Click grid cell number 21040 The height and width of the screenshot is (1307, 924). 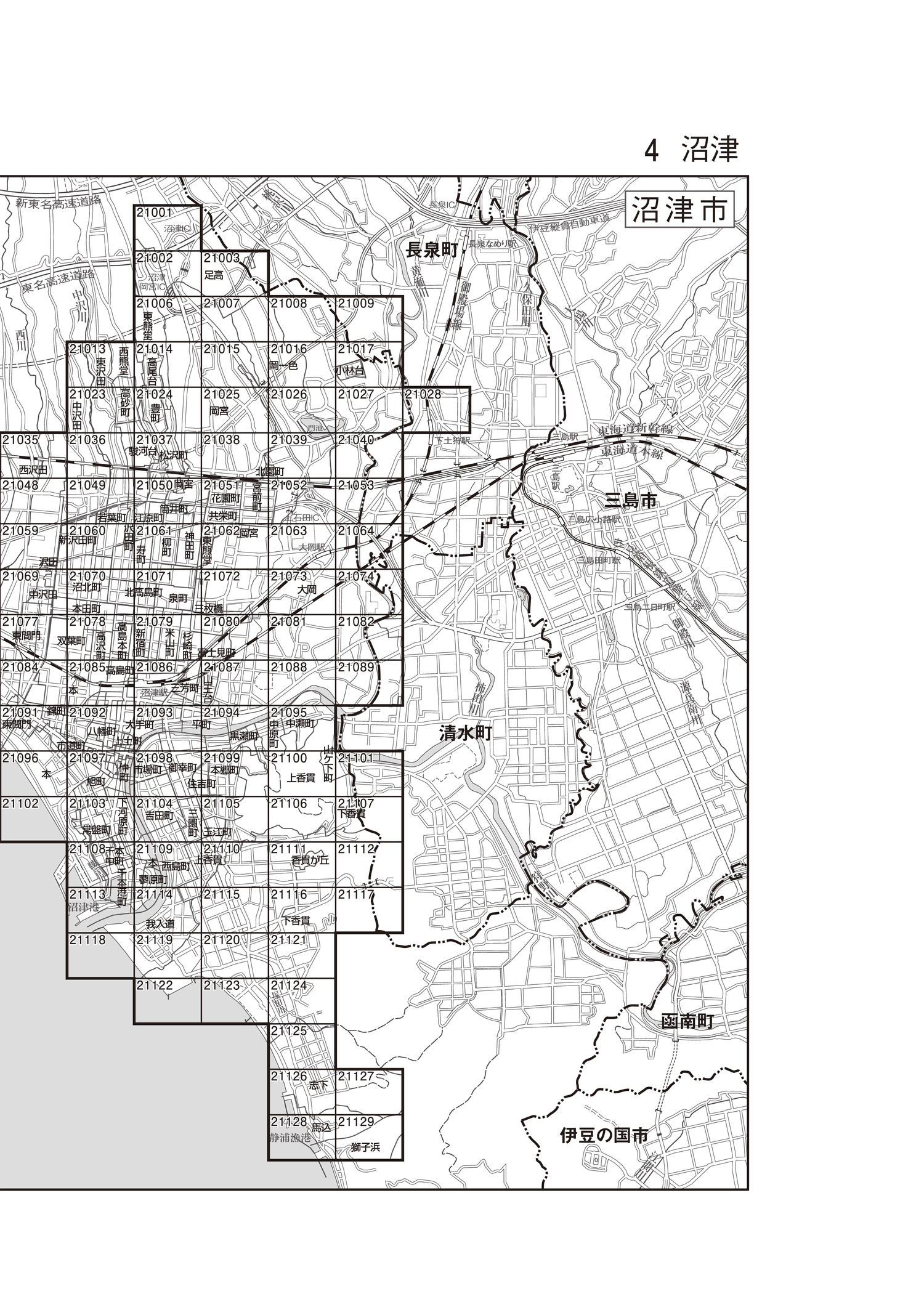point(356,440)
